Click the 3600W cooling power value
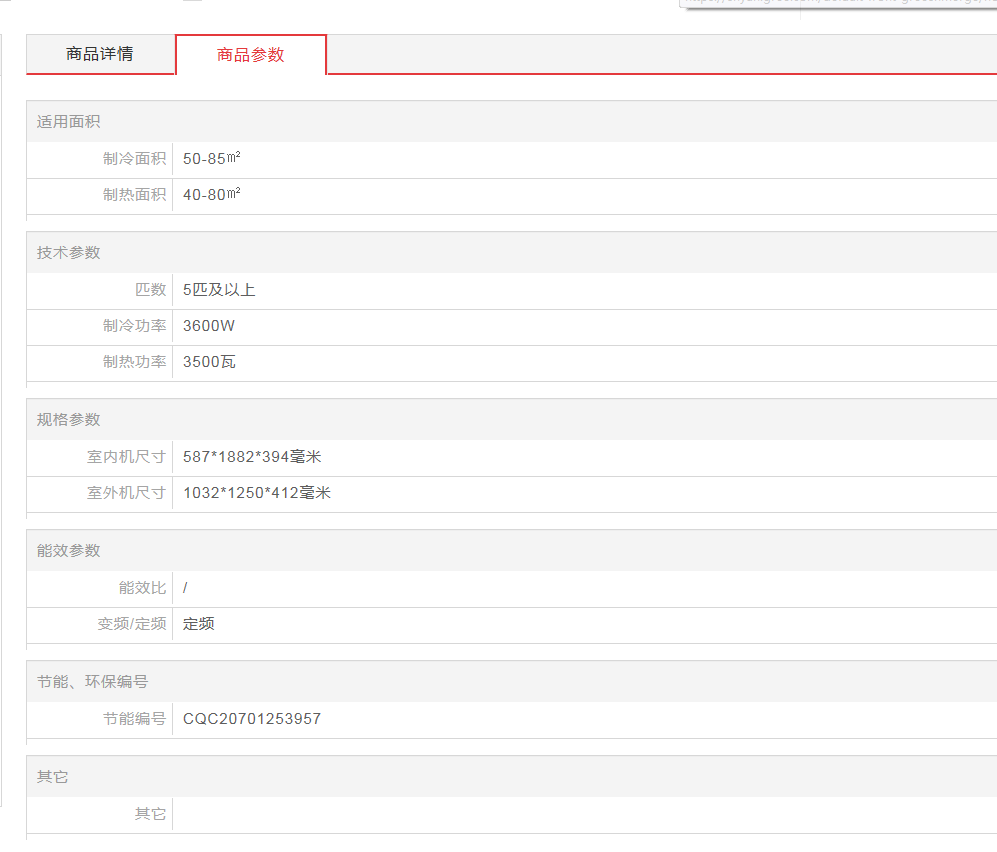The width and height of the screenshot is (997, 852). (x=209, y=326)
